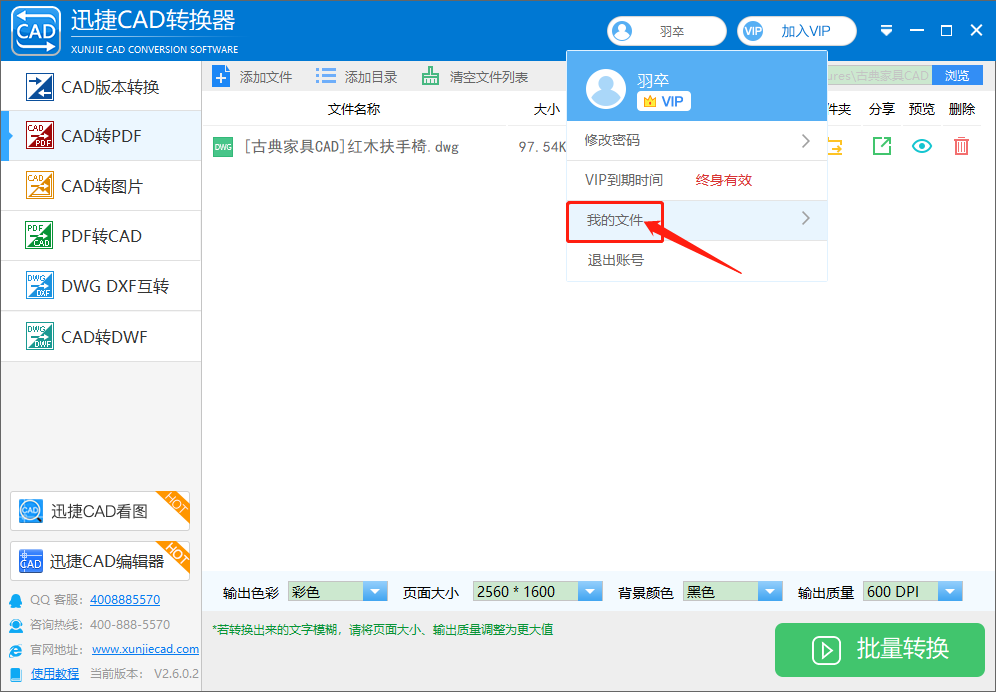
Task: Click the 文件名称 column header
Action: [x=354, y=109]
